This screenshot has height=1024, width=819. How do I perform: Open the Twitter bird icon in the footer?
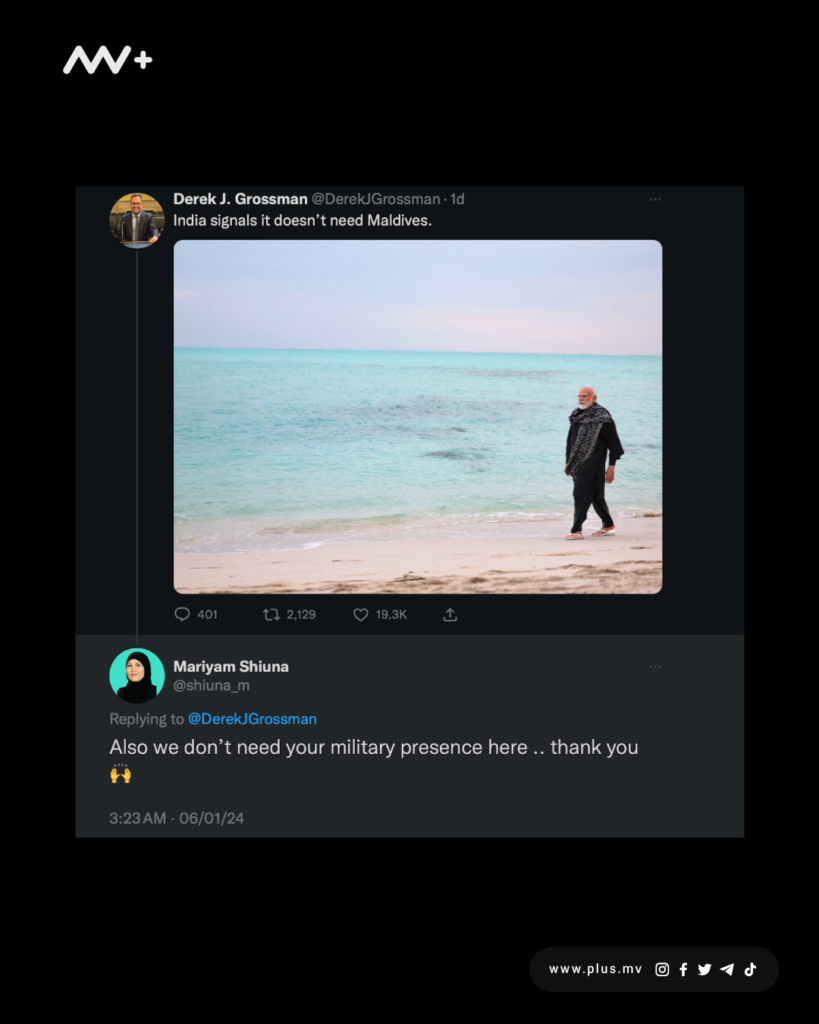pos(704,969)
